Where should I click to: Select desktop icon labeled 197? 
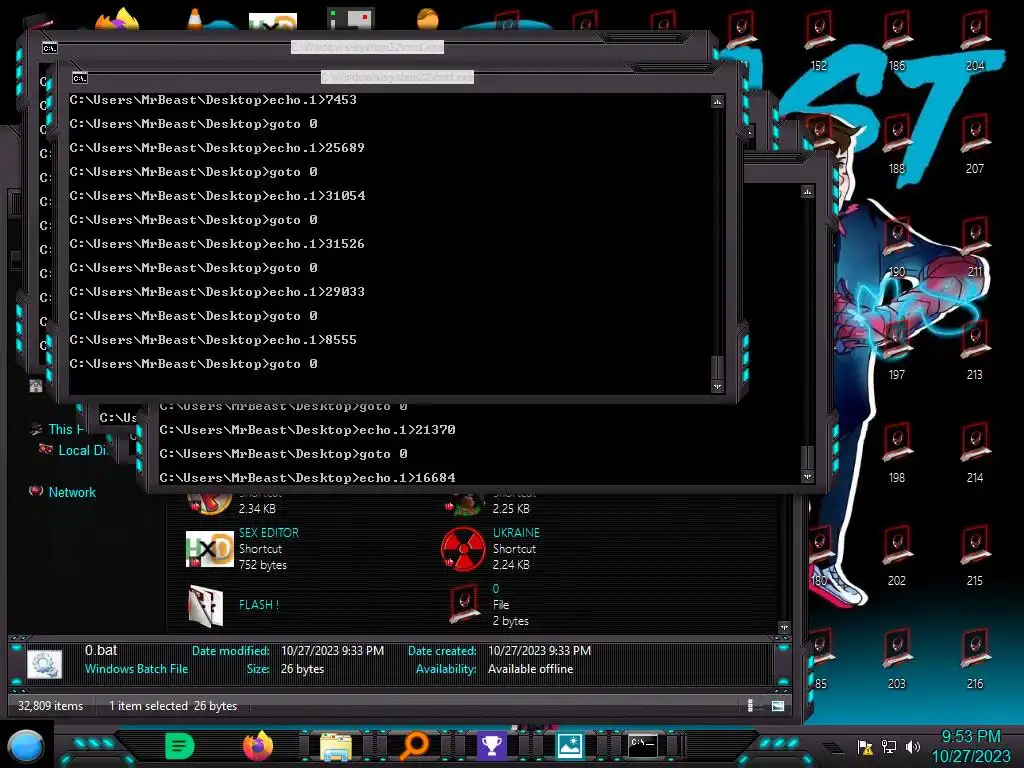(897, 349)
